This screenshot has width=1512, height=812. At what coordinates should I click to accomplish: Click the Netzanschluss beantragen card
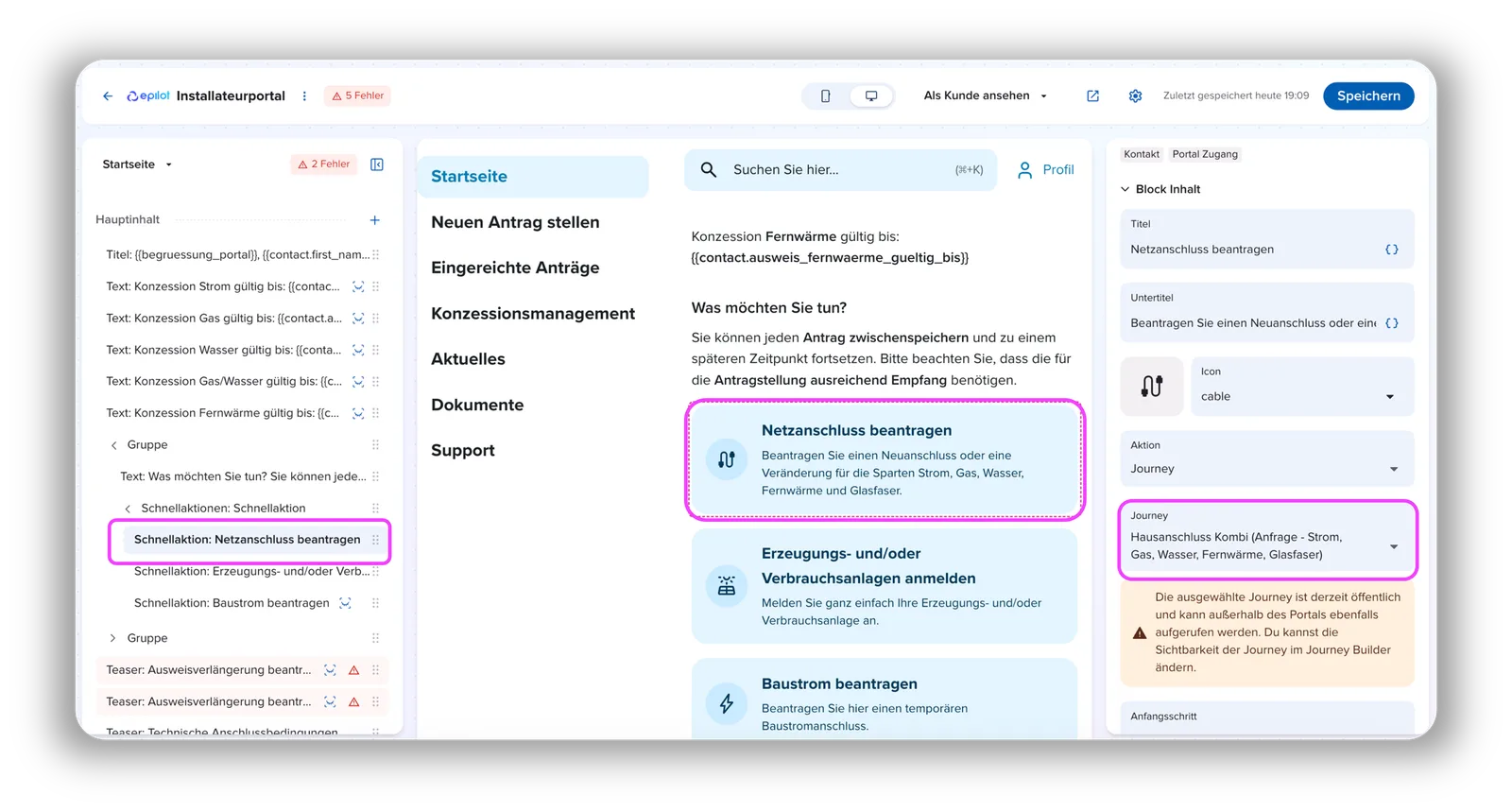pyautogui.click(x=885, y=459)
